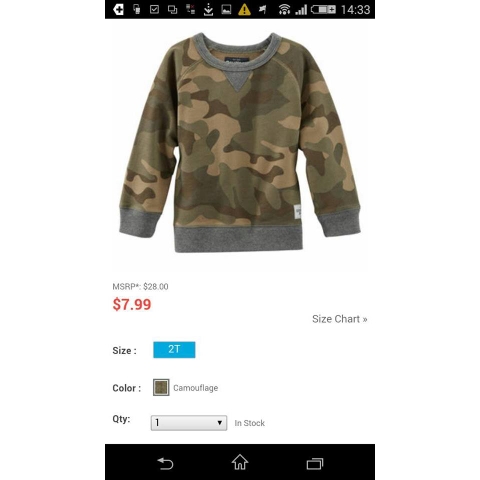This screenshot has height=480, width=480.
Task: Open the Qty quantity dropdown
Action: point(189,423)
